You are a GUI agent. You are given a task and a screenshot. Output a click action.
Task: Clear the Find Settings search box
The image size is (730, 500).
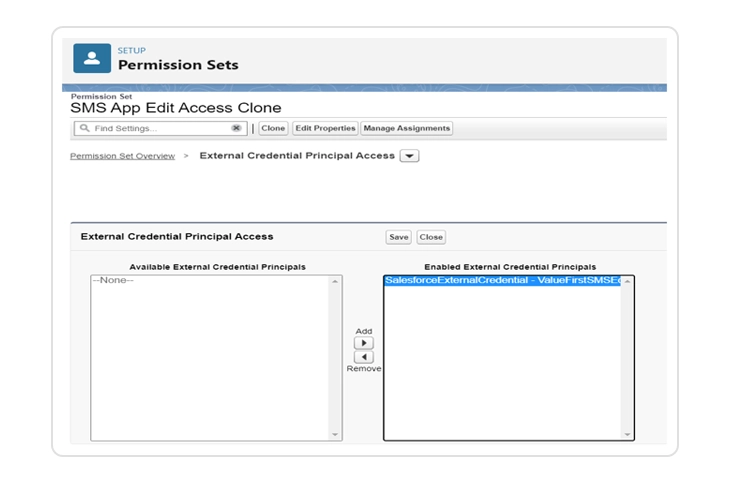point(236,129)
